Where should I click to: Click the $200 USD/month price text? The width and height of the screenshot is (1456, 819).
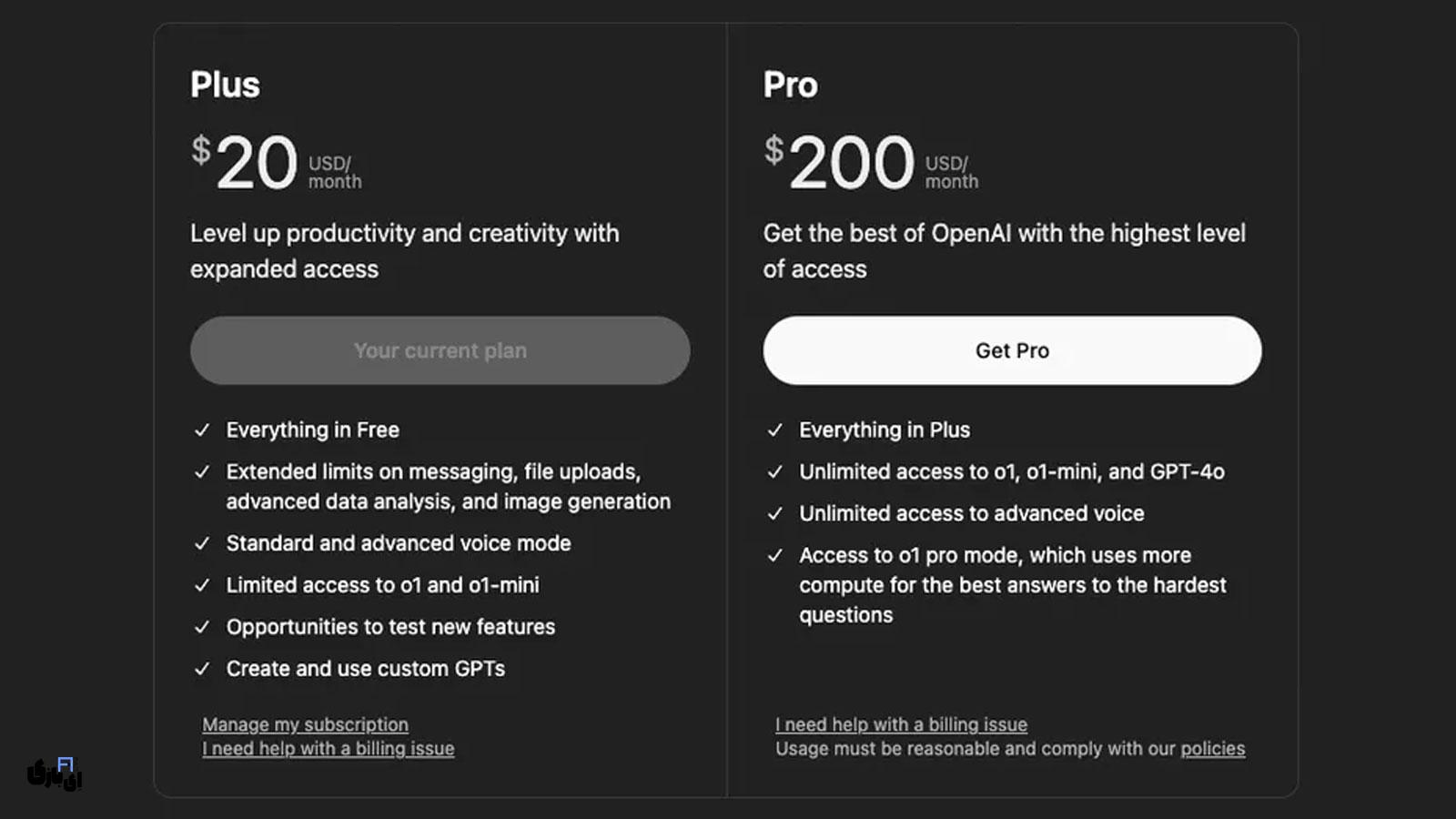point(870,164)
